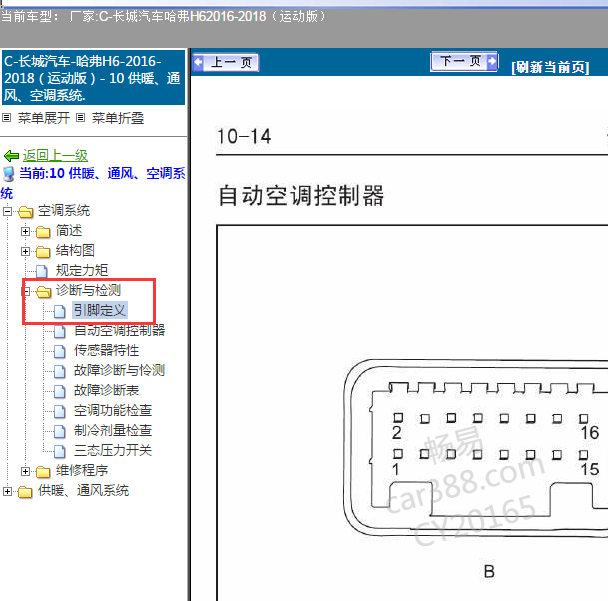
Task: Open the 传感器特性 page
Action: coord(106,351)
